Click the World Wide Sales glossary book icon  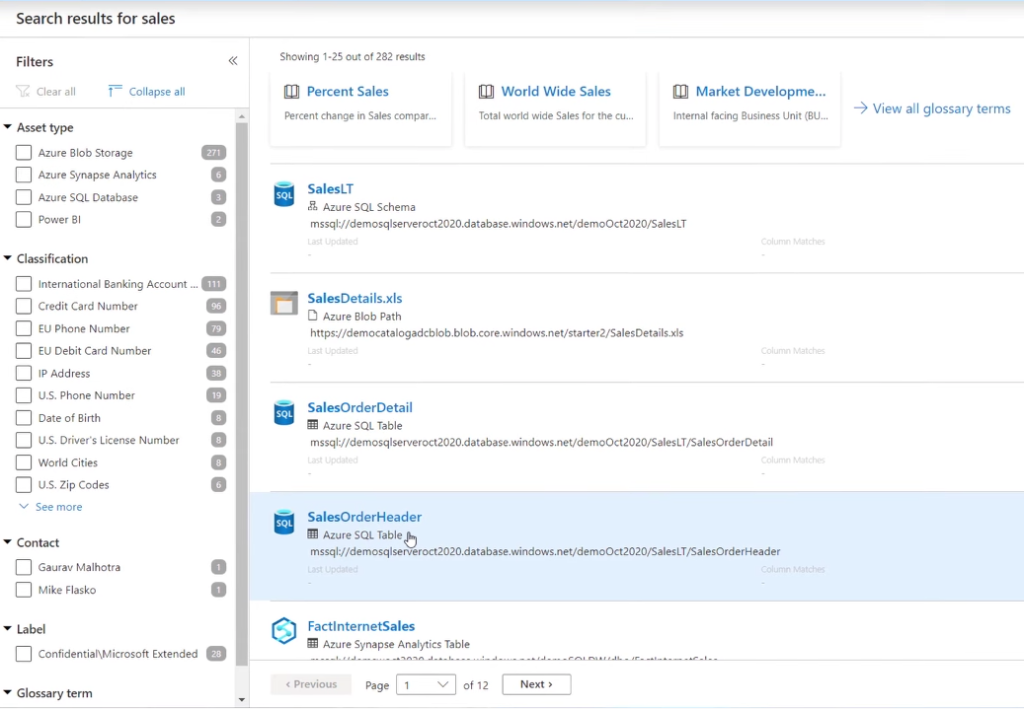click(x=486, y=91)
